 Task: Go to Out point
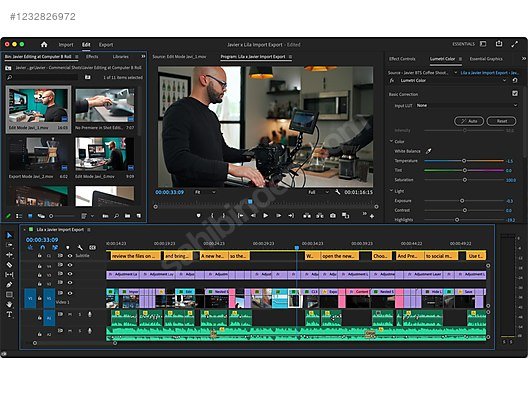[x=291, y=216]
